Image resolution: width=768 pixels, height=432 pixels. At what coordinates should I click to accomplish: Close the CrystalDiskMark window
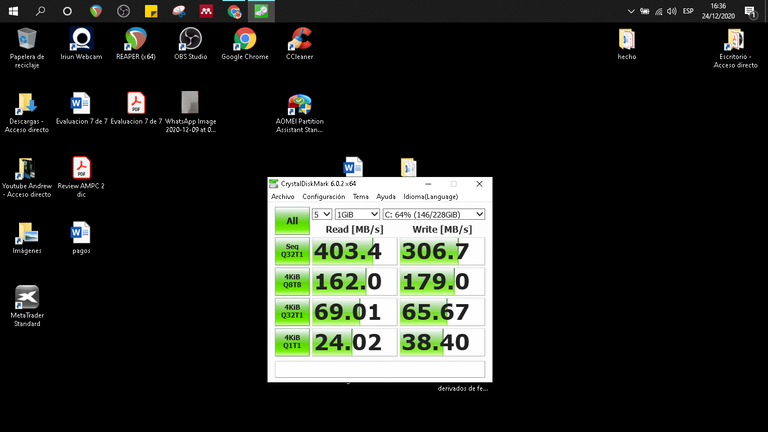pyautogui.click(x=480, y=184)
